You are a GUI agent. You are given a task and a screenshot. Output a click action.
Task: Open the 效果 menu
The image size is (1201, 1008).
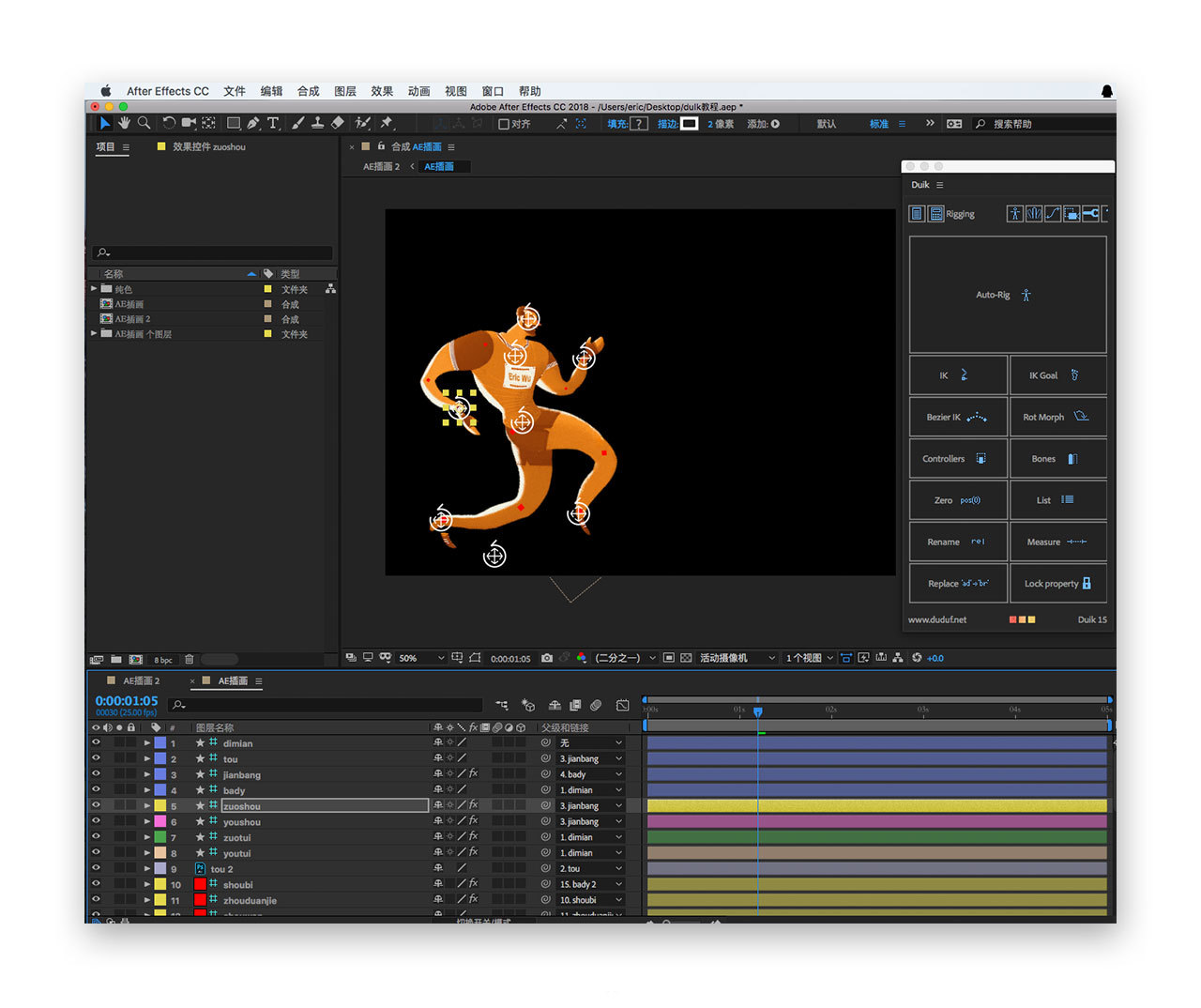click(382, 91)
